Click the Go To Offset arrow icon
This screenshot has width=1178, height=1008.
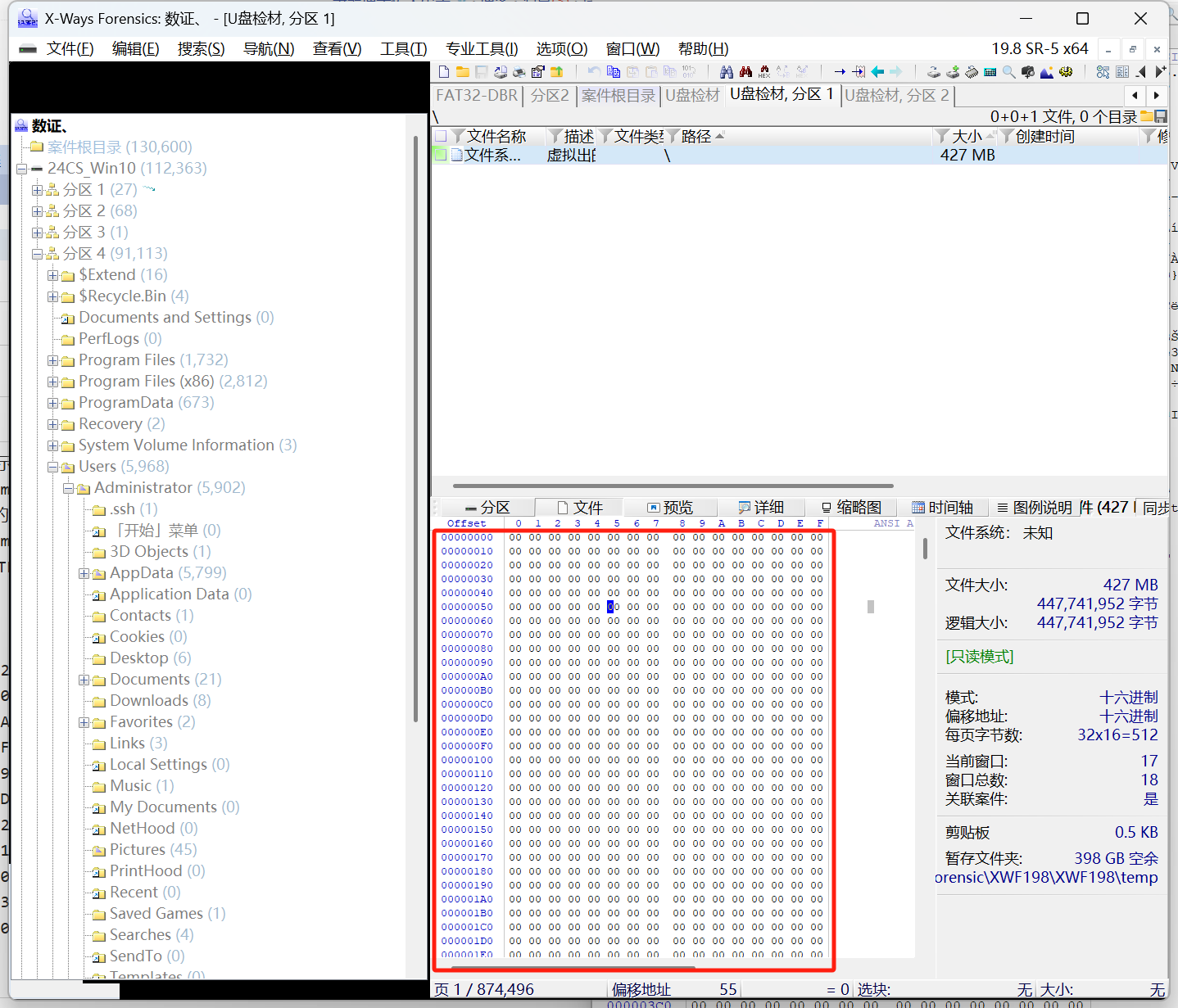click(839, 72)
